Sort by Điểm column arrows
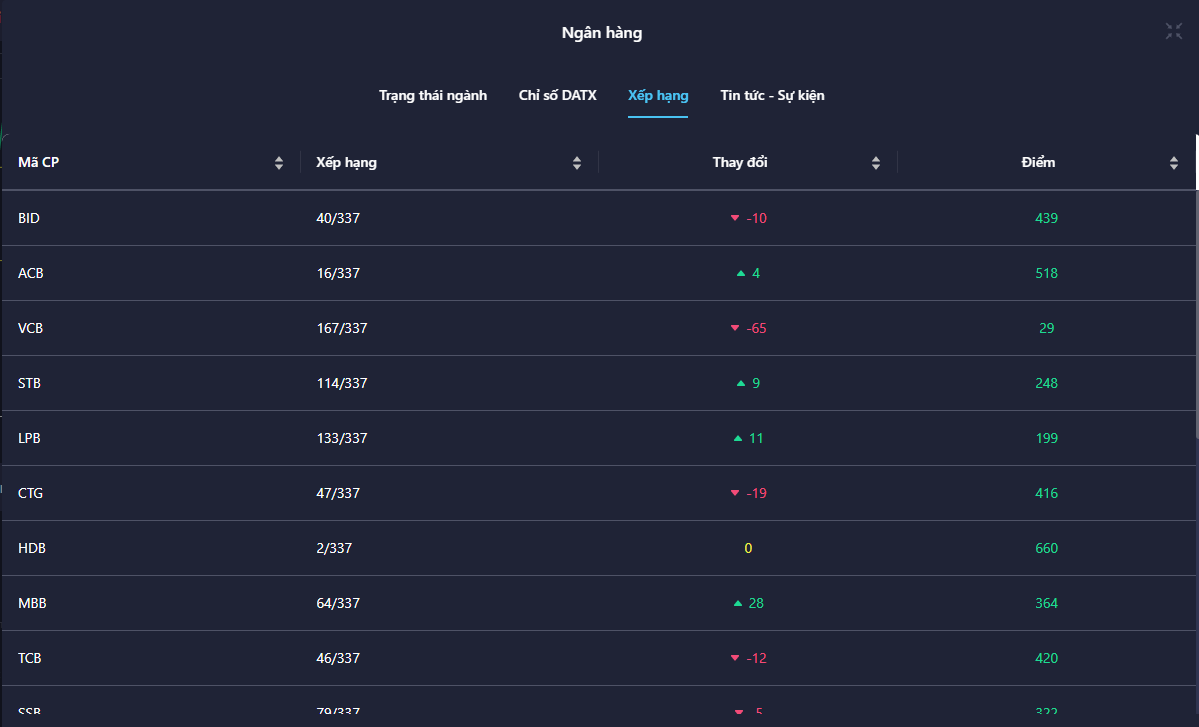This screenshot has width=1199, height=727. point(1174,163)
